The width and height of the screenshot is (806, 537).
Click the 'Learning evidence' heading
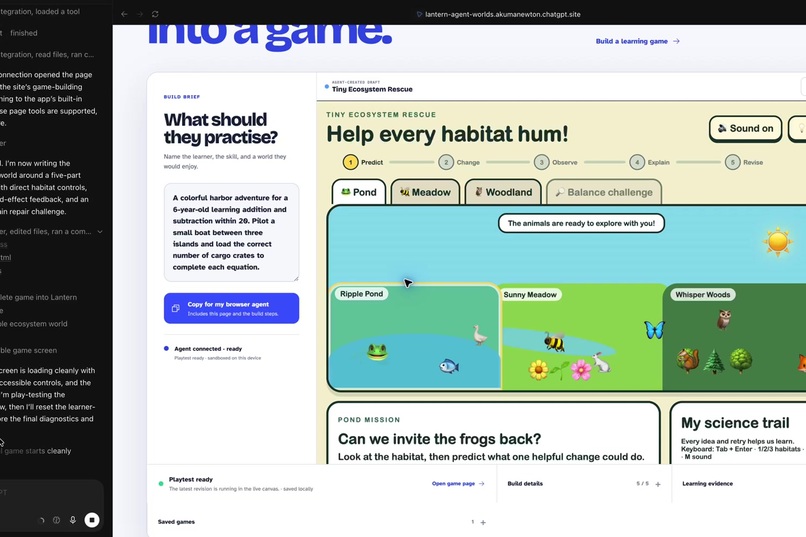(x=707, y=484)
